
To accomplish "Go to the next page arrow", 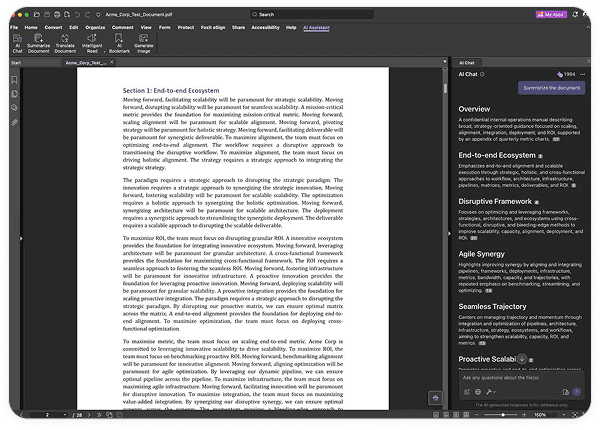I will [x=89, y=415].
